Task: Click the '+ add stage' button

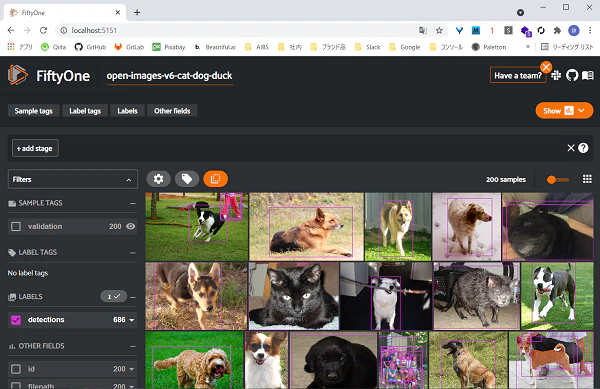Action: pyautogui.click(x=35, y=148)
